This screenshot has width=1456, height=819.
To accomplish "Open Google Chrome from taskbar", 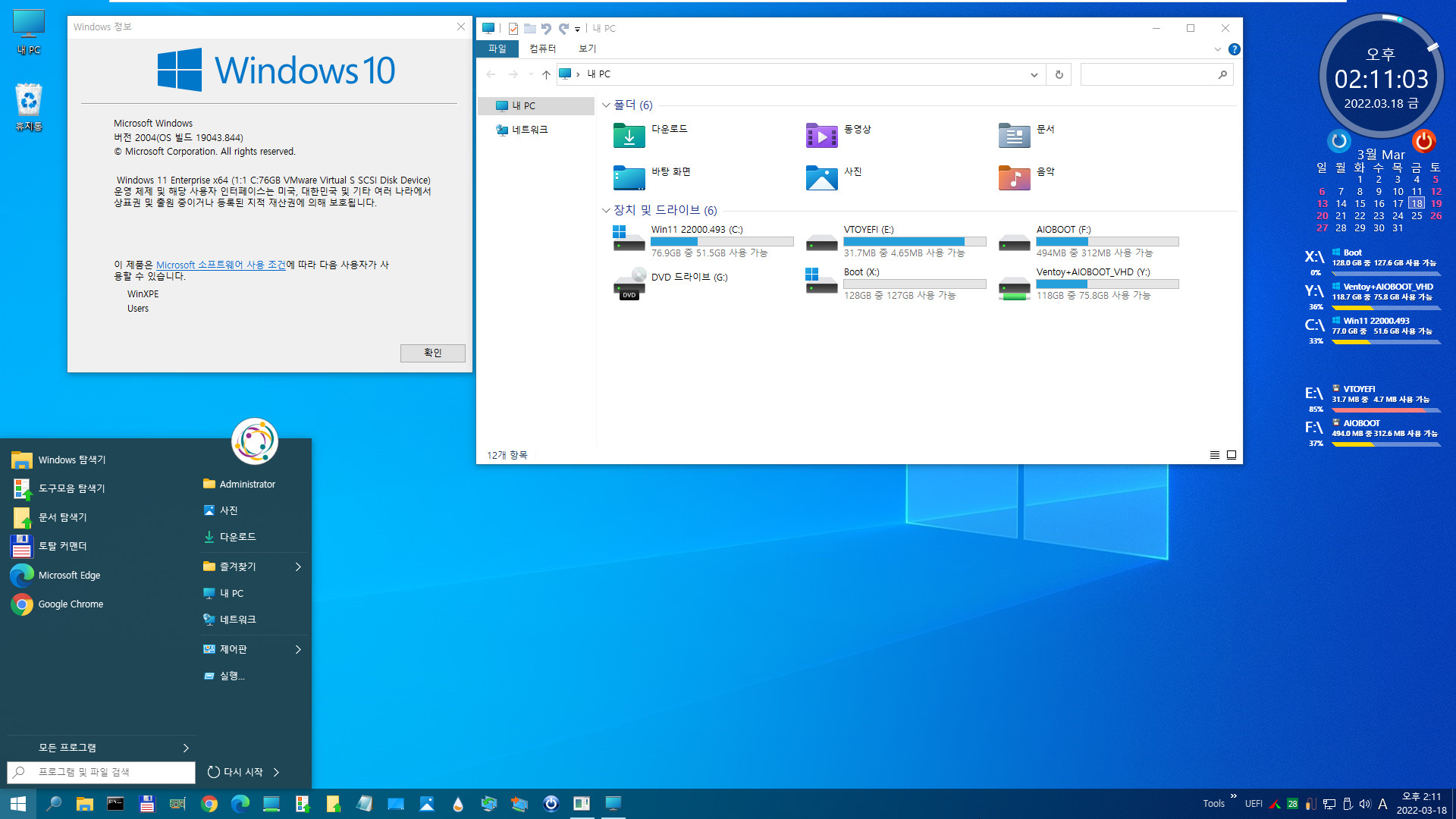I will [208, 803].
